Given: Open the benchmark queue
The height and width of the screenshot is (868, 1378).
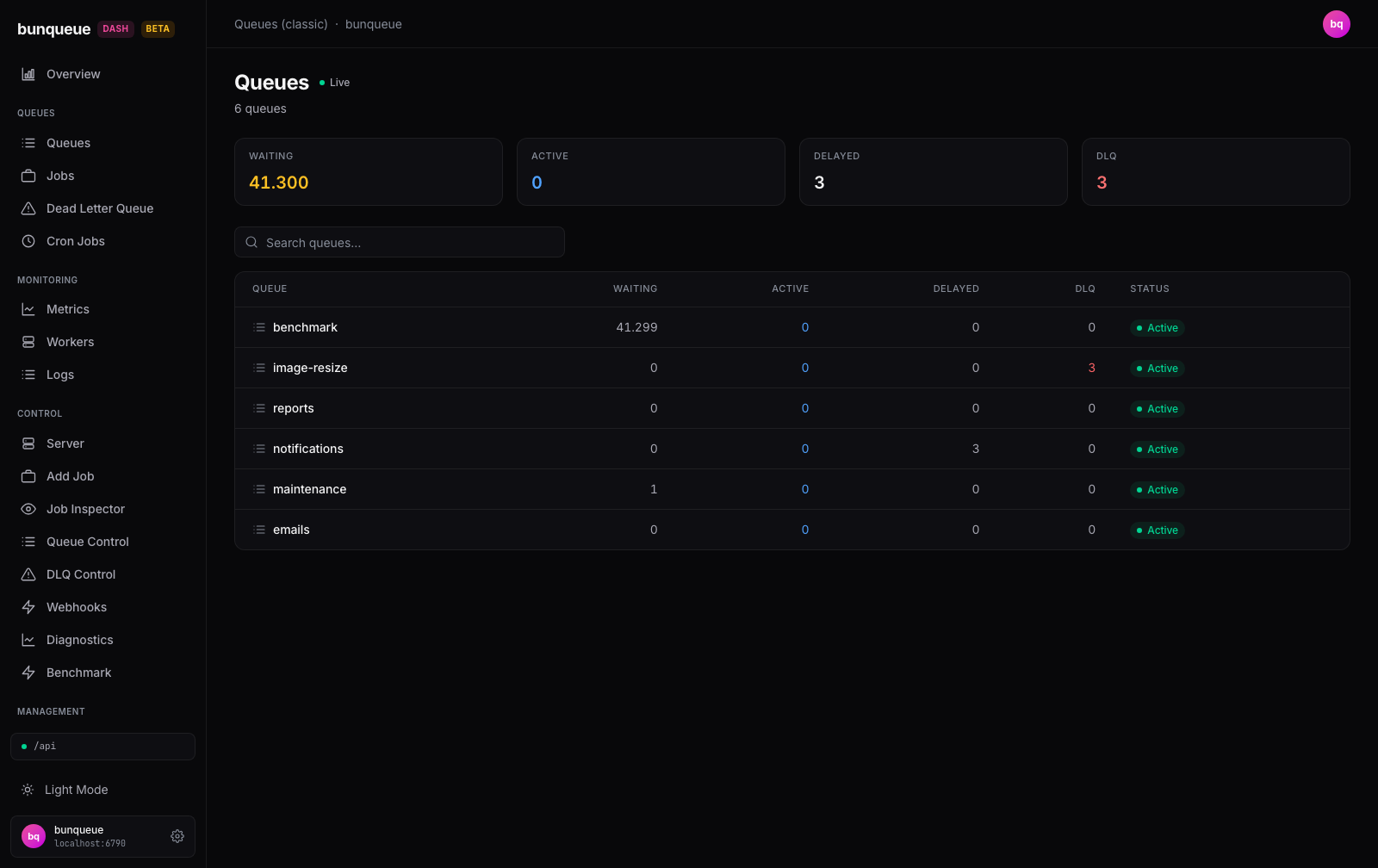Looking at the screenshot, I should click(305, 327).
